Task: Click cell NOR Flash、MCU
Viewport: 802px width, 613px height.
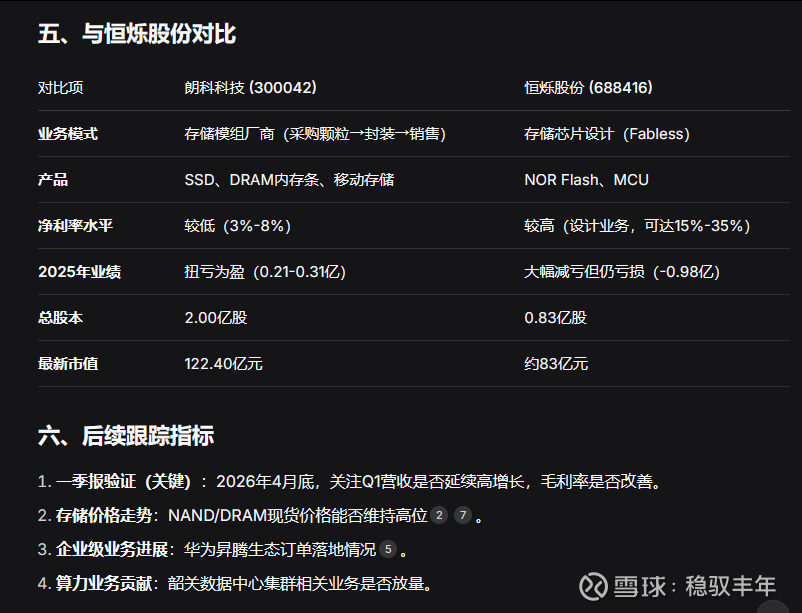Action: pyautogui.click(x=587, y=180)
